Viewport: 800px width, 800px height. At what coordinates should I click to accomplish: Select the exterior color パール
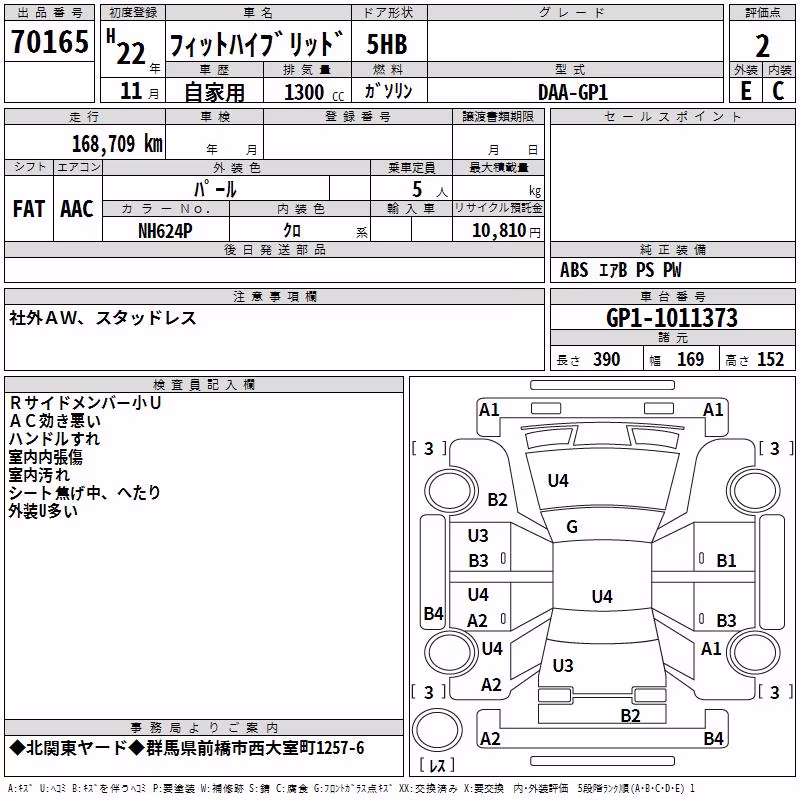click(215, 189)
